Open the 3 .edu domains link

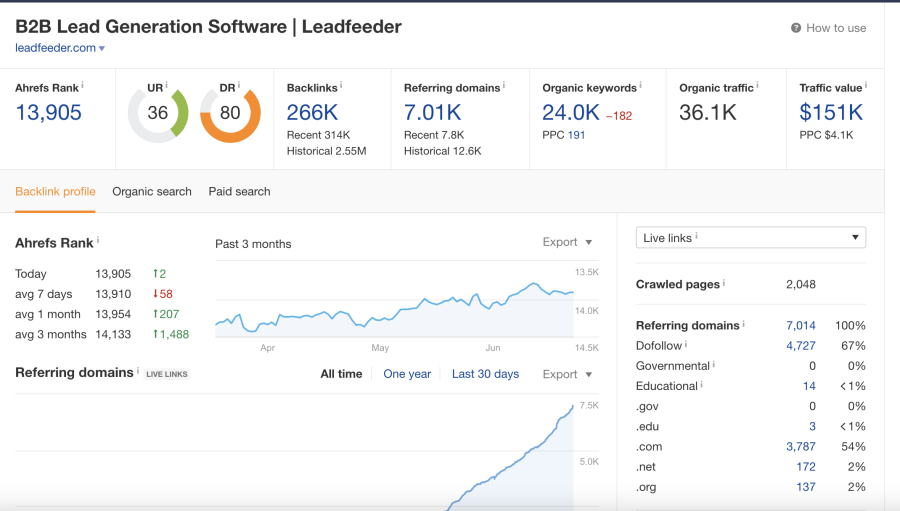812,427
